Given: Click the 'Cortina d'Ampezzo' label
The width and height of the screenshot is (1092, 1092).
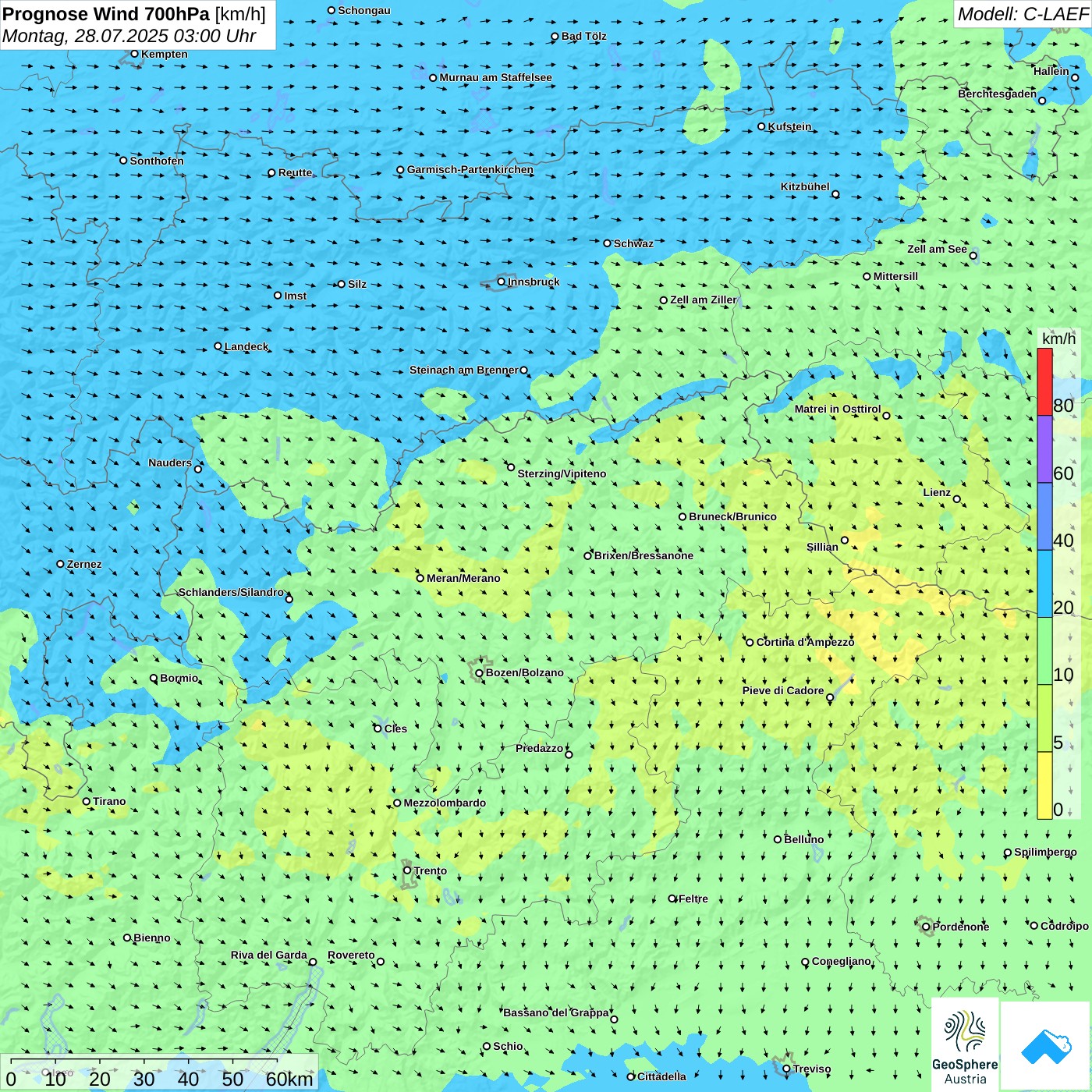Looking at the screenshot, I should click(x=806, y=642).
